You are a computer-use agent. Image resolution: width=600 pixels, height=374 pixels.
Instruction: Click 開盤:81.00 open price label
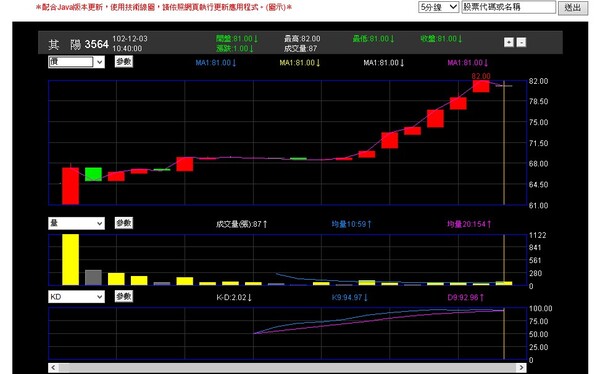[237, 39]
